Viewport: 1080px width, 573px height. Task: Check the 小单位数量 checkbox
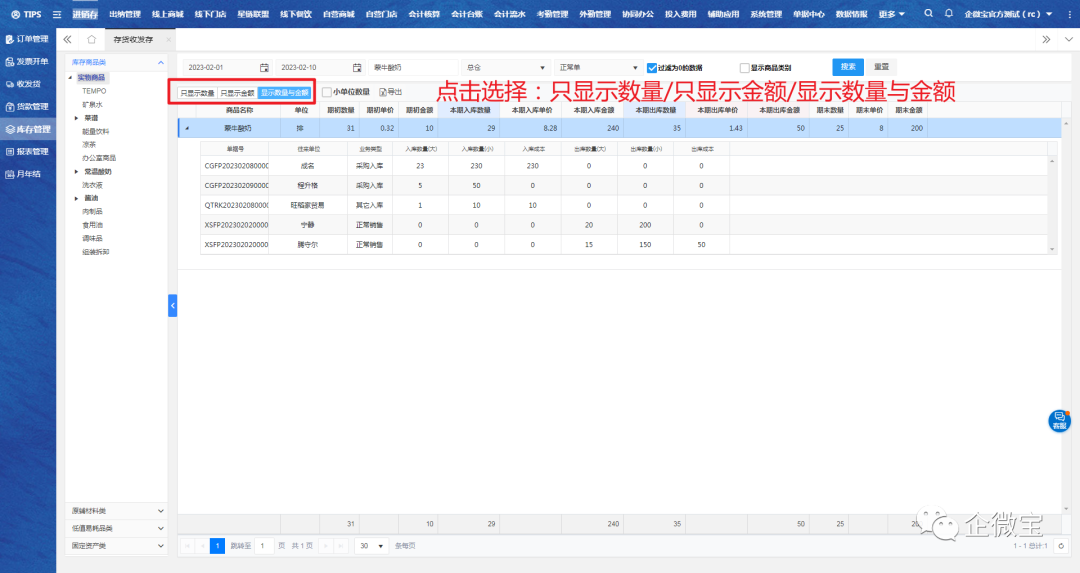point(327,92)
